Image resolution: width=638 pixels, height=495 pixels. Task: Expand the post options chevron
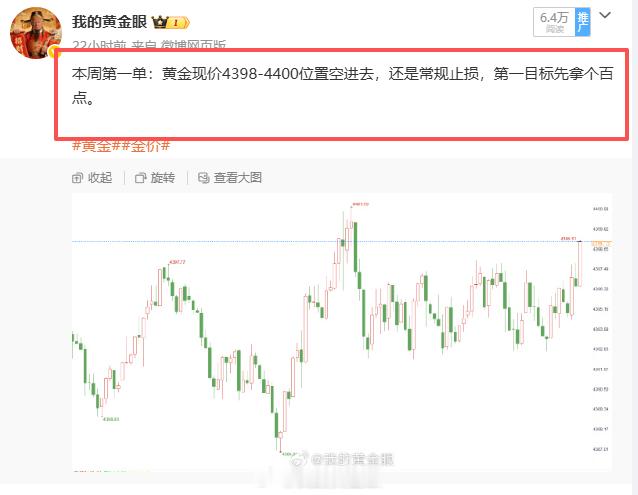coord(605,15)
